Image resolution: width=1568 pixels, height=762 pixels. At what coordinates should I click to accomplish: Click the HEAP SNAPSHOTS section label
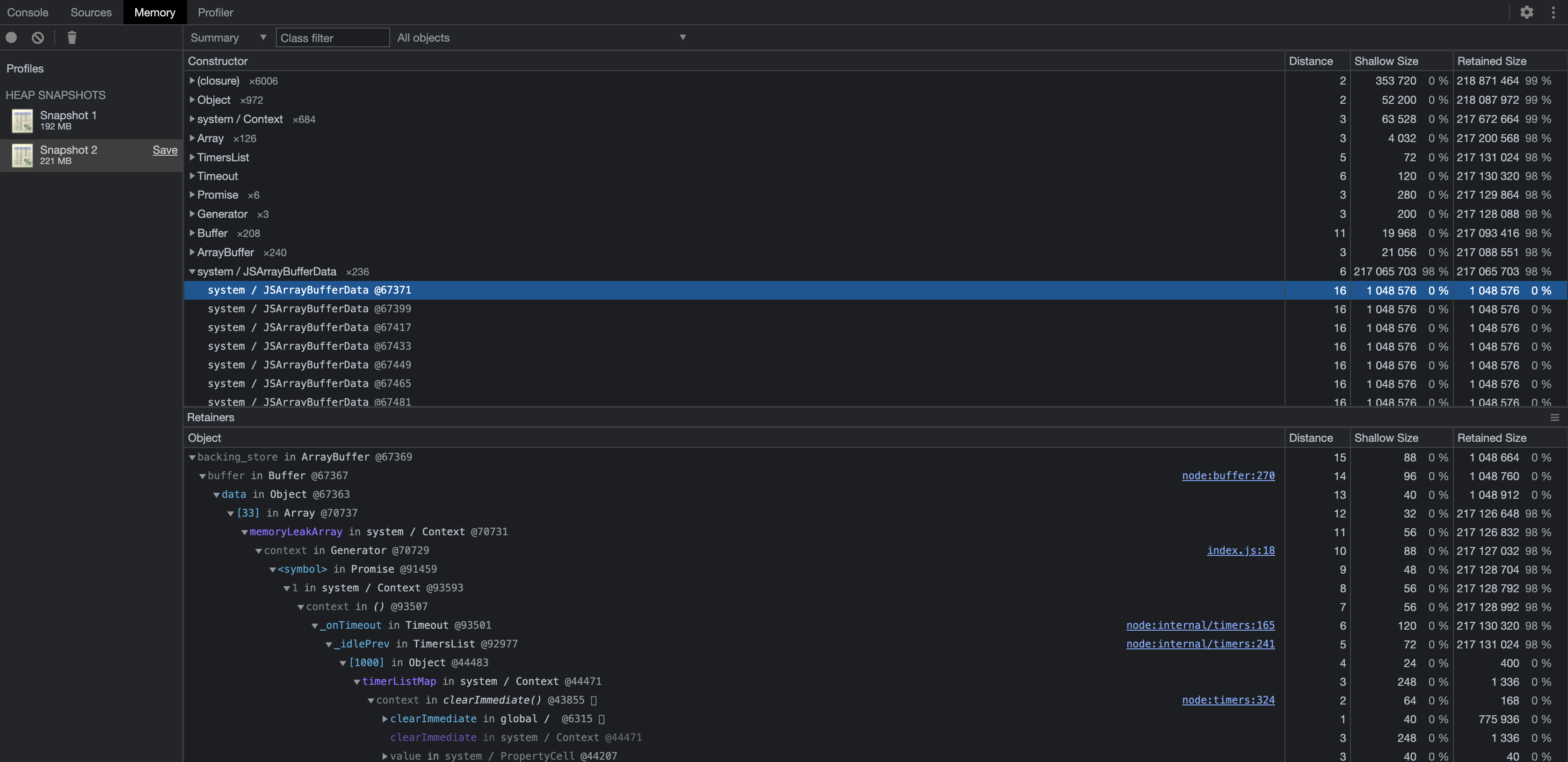[55, 95]
